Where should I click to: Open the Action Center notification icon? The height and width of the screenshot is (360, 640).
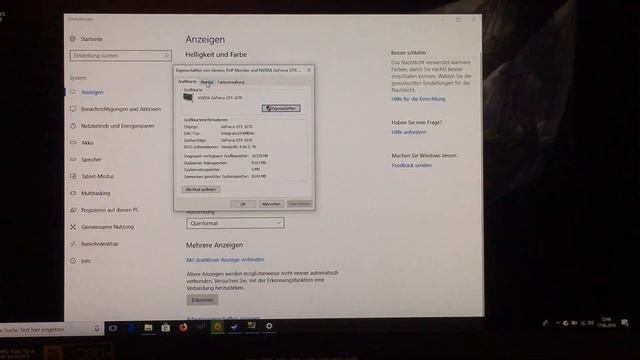624,322
